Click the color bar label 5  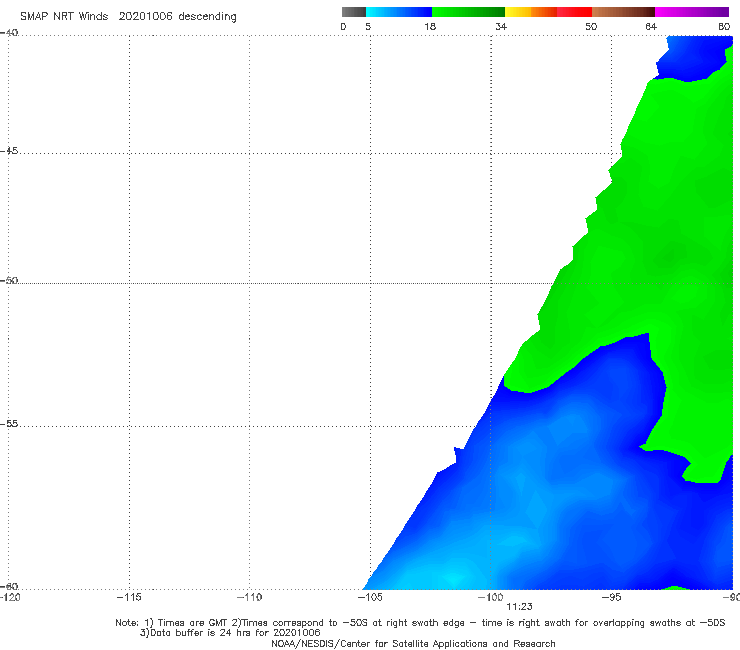368,27
